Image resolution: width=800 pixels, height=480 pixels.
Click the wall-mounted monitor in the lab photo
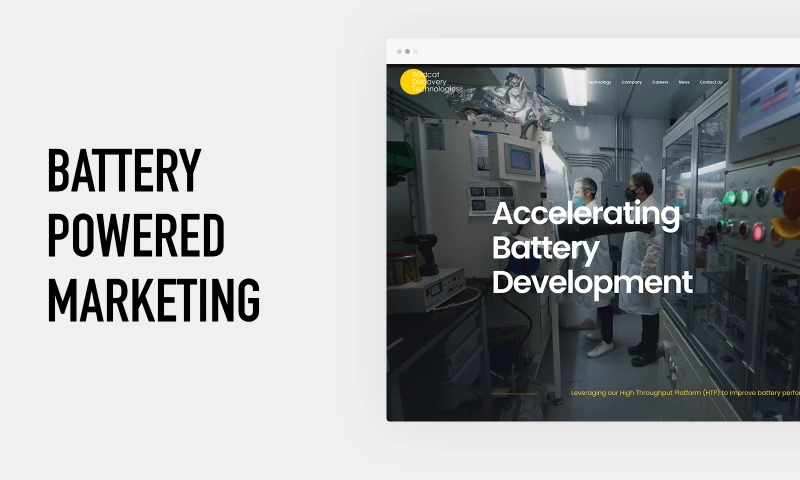(518, 157)
